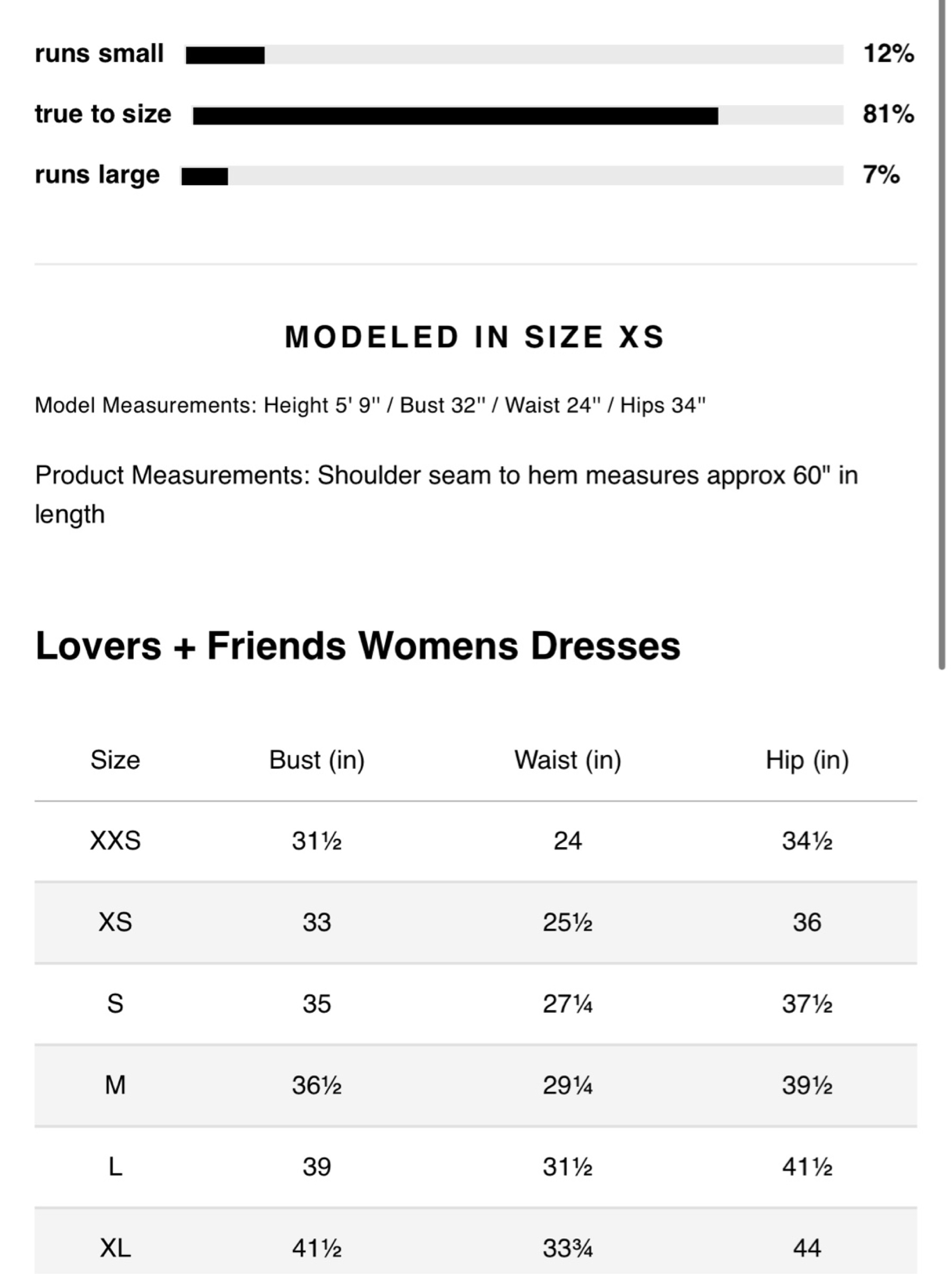This screenshot has height=1274, width=952.
Task: Select the M size row label
Action: 115,1085
